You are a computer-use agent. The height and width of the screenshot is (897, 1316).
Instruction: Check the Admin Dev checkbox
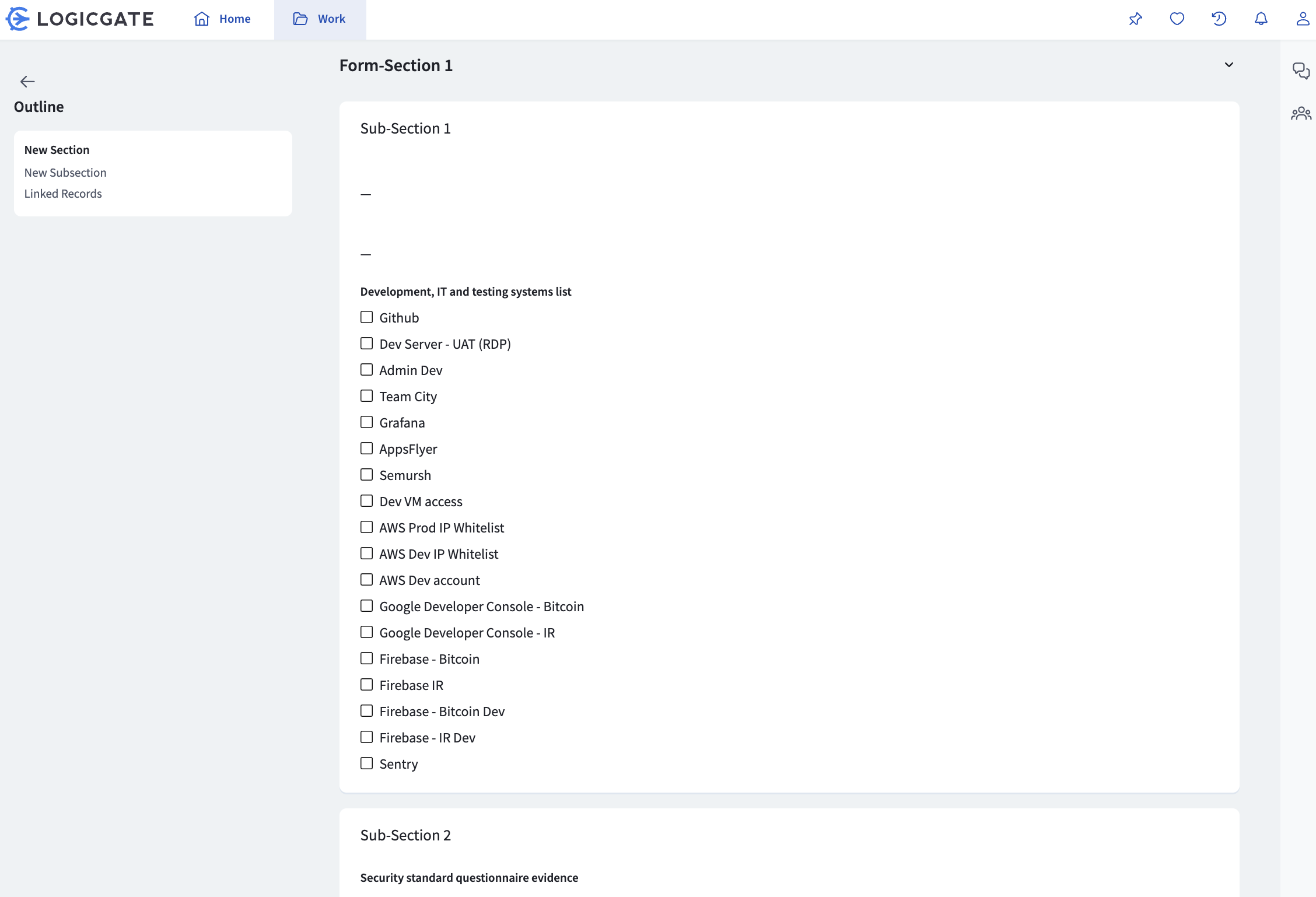[366, 370]
